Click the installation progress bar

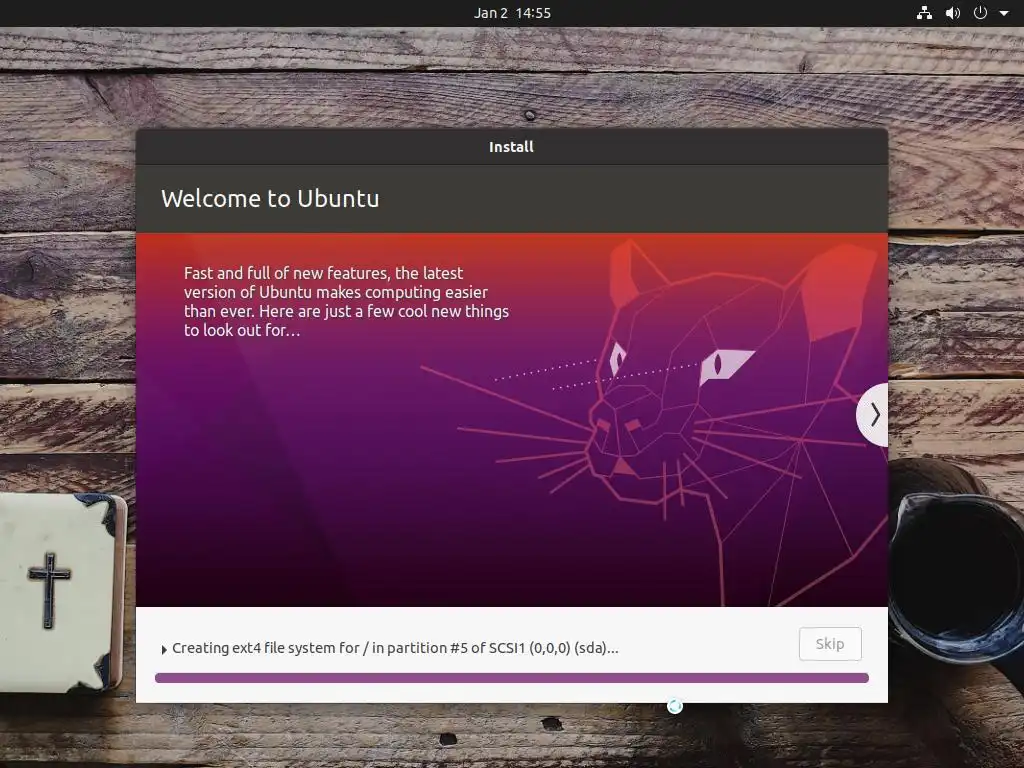512,678
